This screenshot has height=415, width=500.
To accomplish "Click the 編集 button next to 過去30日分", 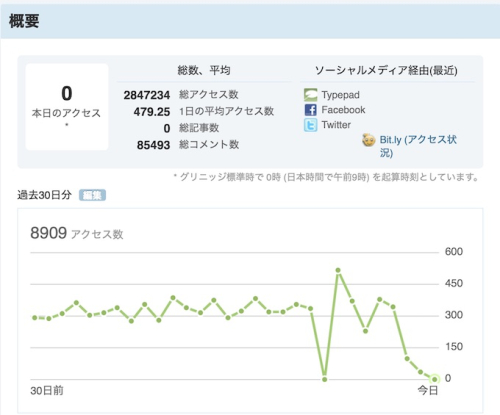I will [x=92, y=195].
